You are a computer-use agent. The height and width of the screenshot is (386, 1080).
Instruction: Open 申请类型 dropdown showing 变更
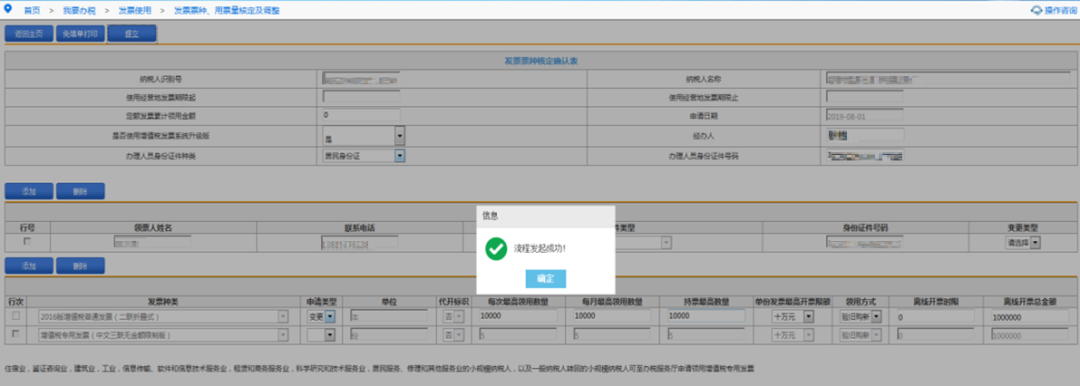320,316
